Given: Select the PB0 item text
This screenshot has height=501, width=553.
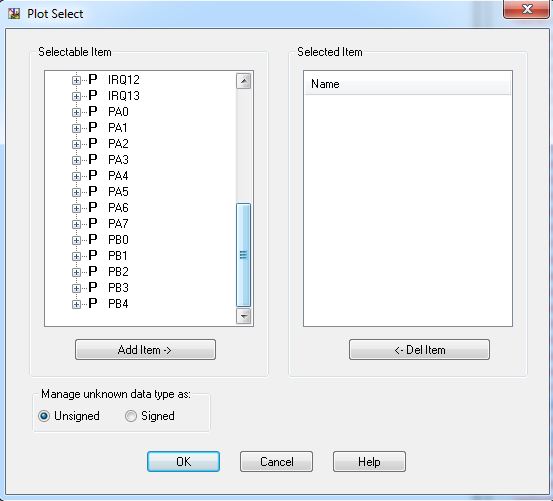Looking at the screenshot, I should (x=118, y=240).
